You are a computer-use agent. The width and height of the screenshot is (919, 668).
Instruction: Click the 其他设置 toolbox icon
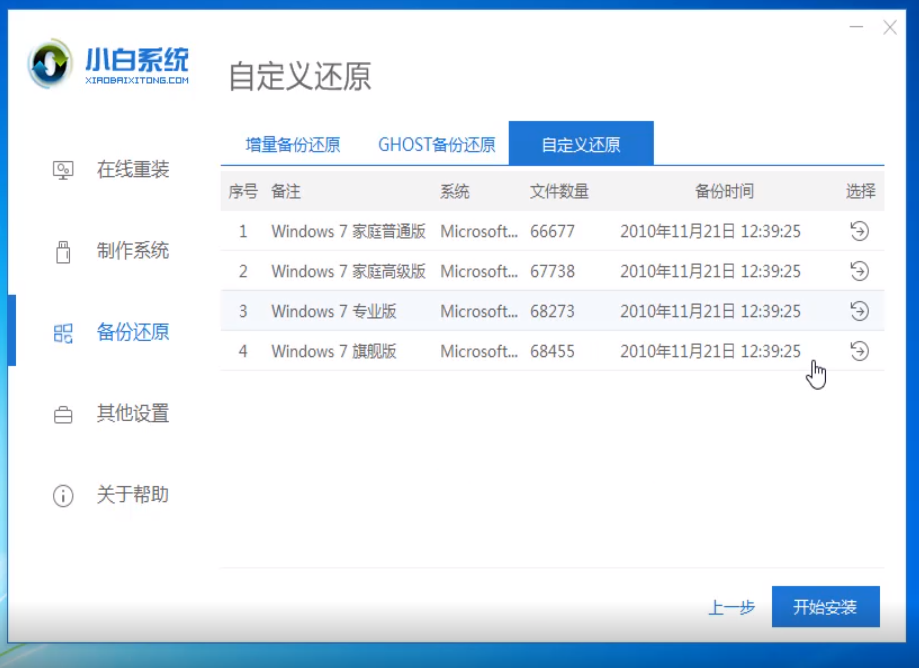[x=63, y=414]
